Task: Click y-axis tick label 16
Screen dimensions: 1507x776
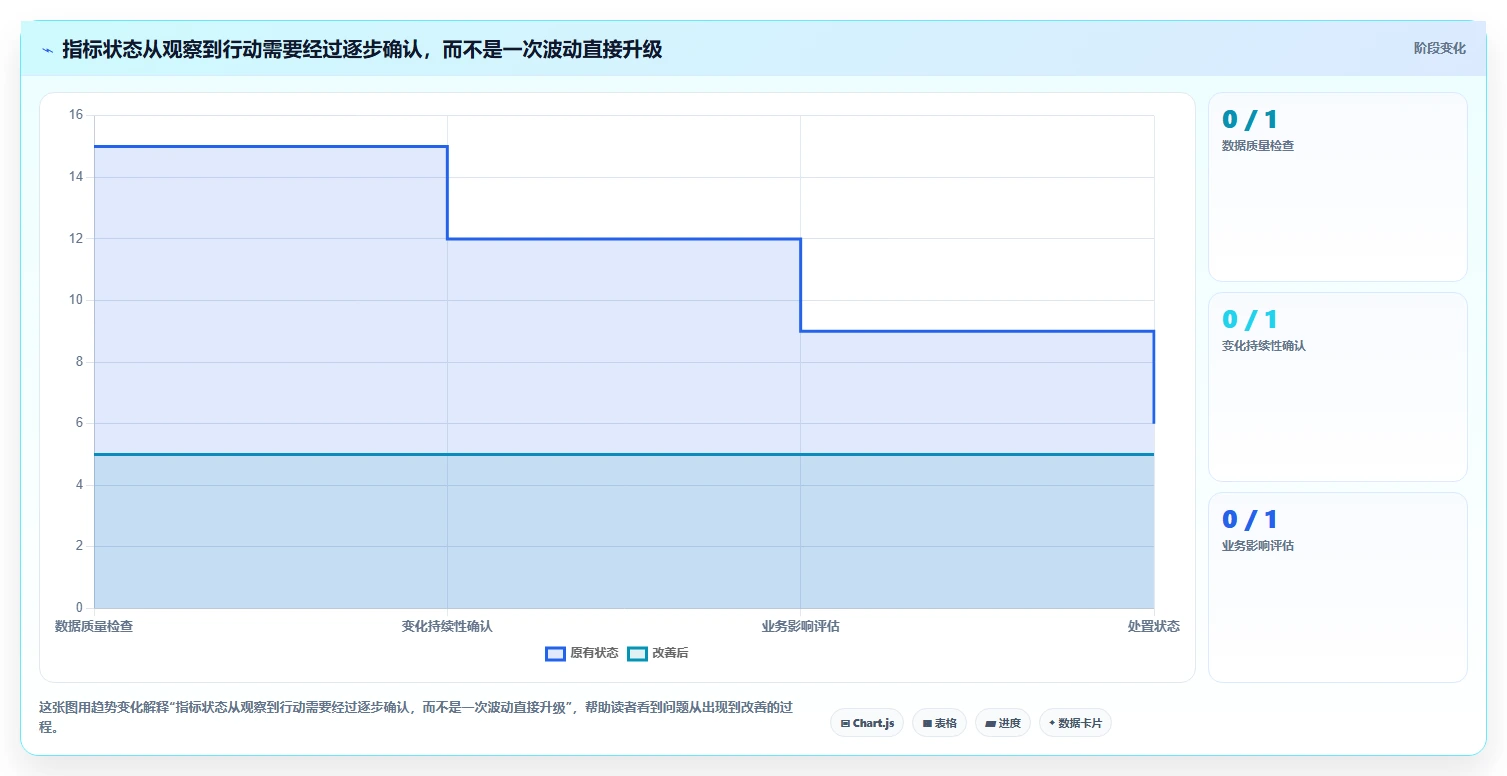Action: [76, 115]
